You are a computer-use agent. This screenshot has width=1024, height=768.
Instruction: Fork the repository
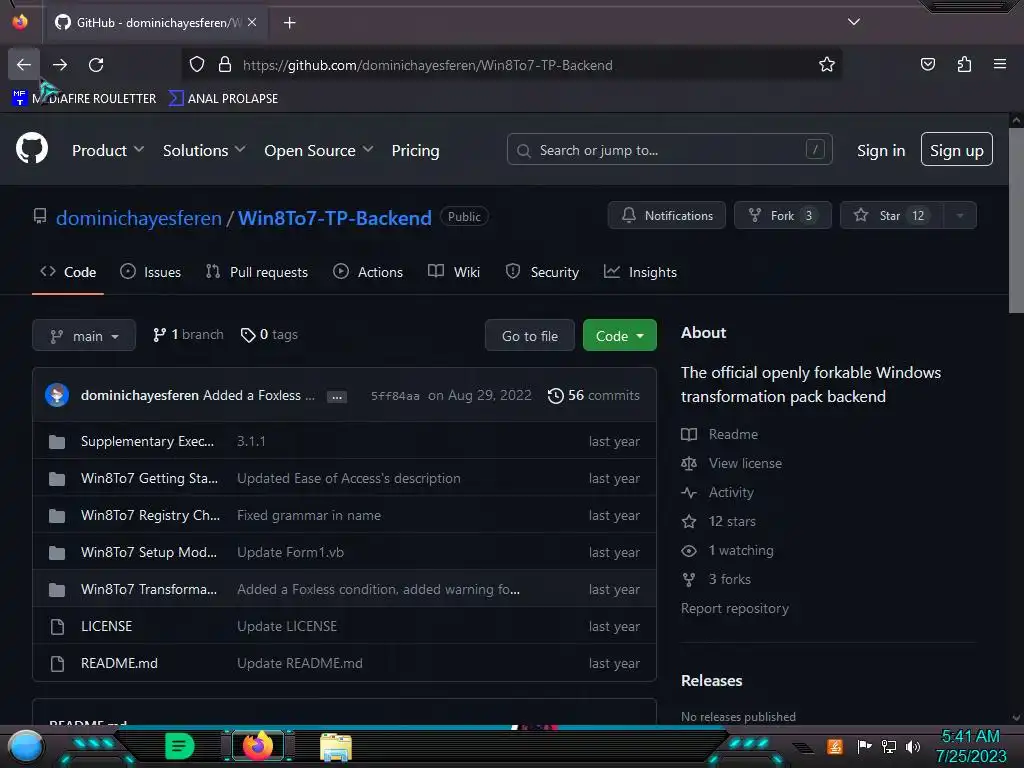782,216
